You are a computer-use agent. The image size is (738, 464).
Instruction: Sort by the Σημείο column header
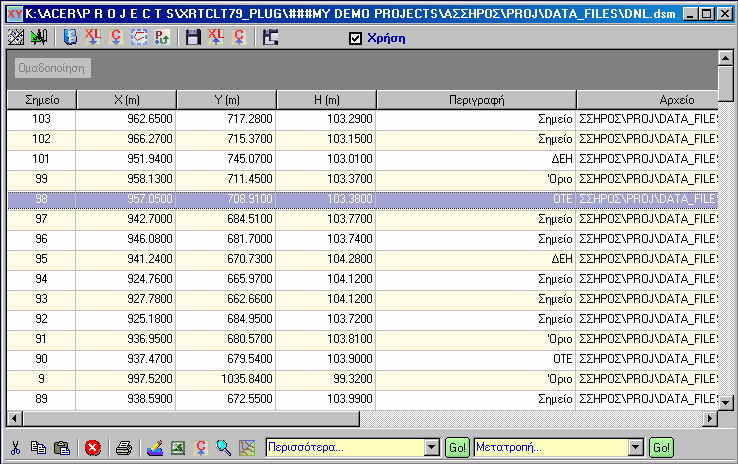[42, 100]
